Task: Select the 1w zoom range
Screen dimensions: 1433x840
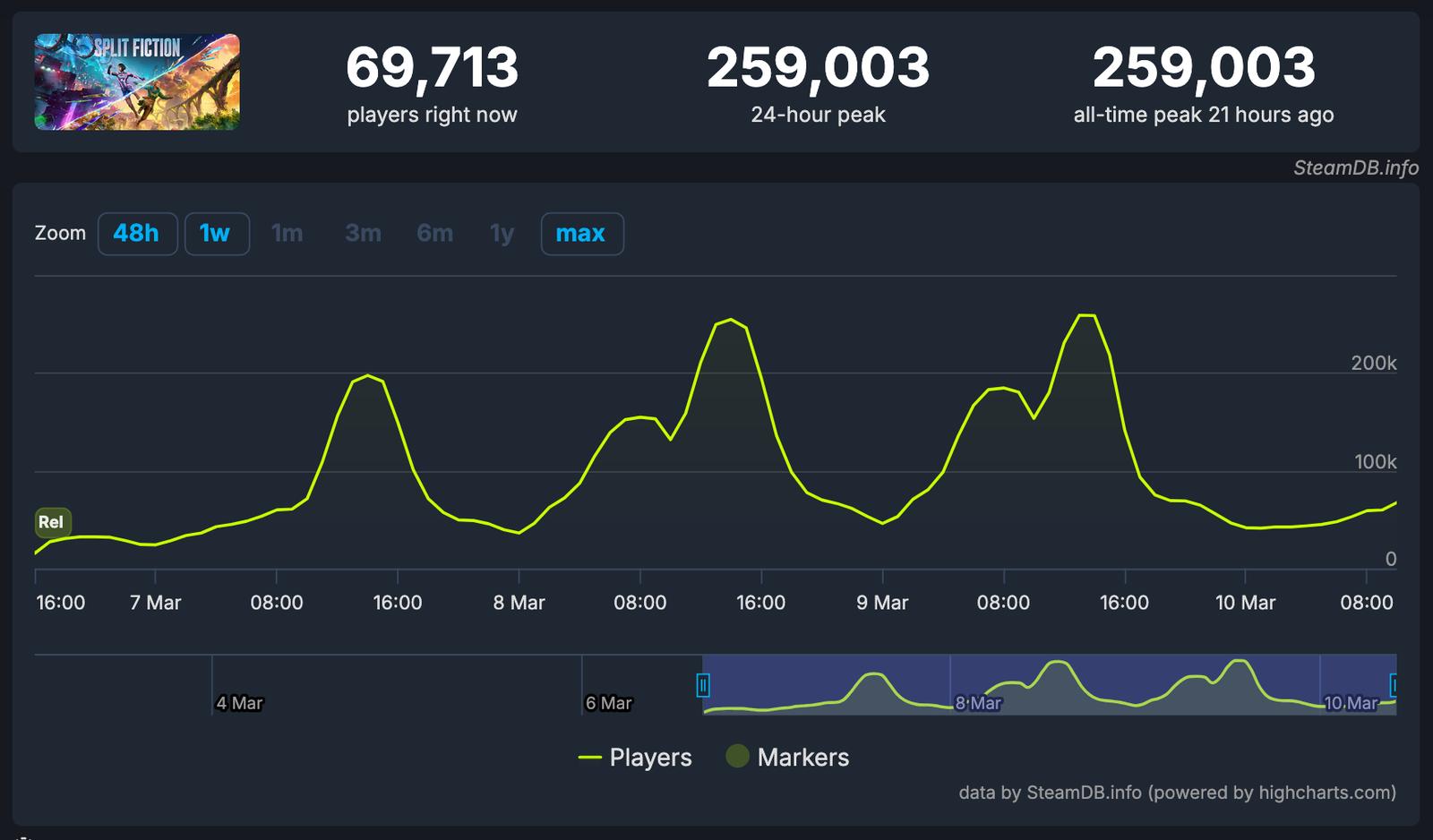Action: [x=217, y=234]
